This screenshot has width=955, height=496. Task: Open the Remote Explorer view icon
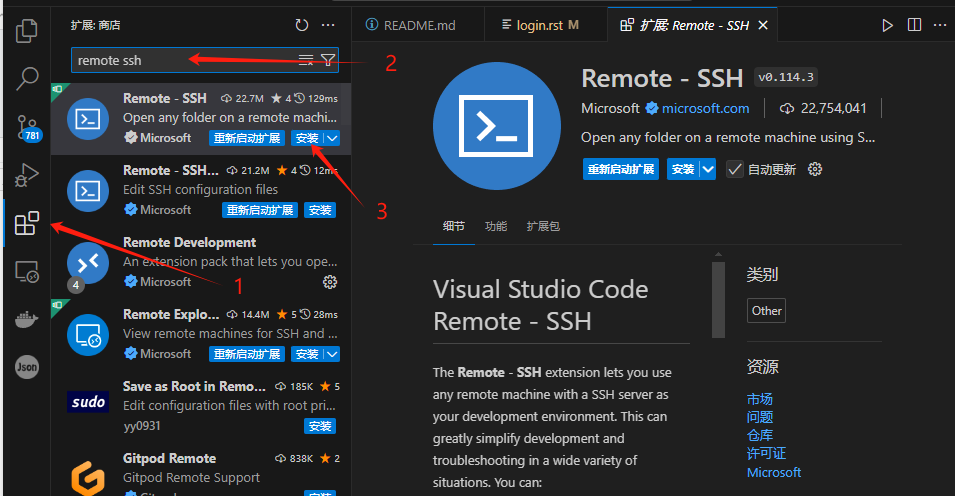click(x=27, y=272)
